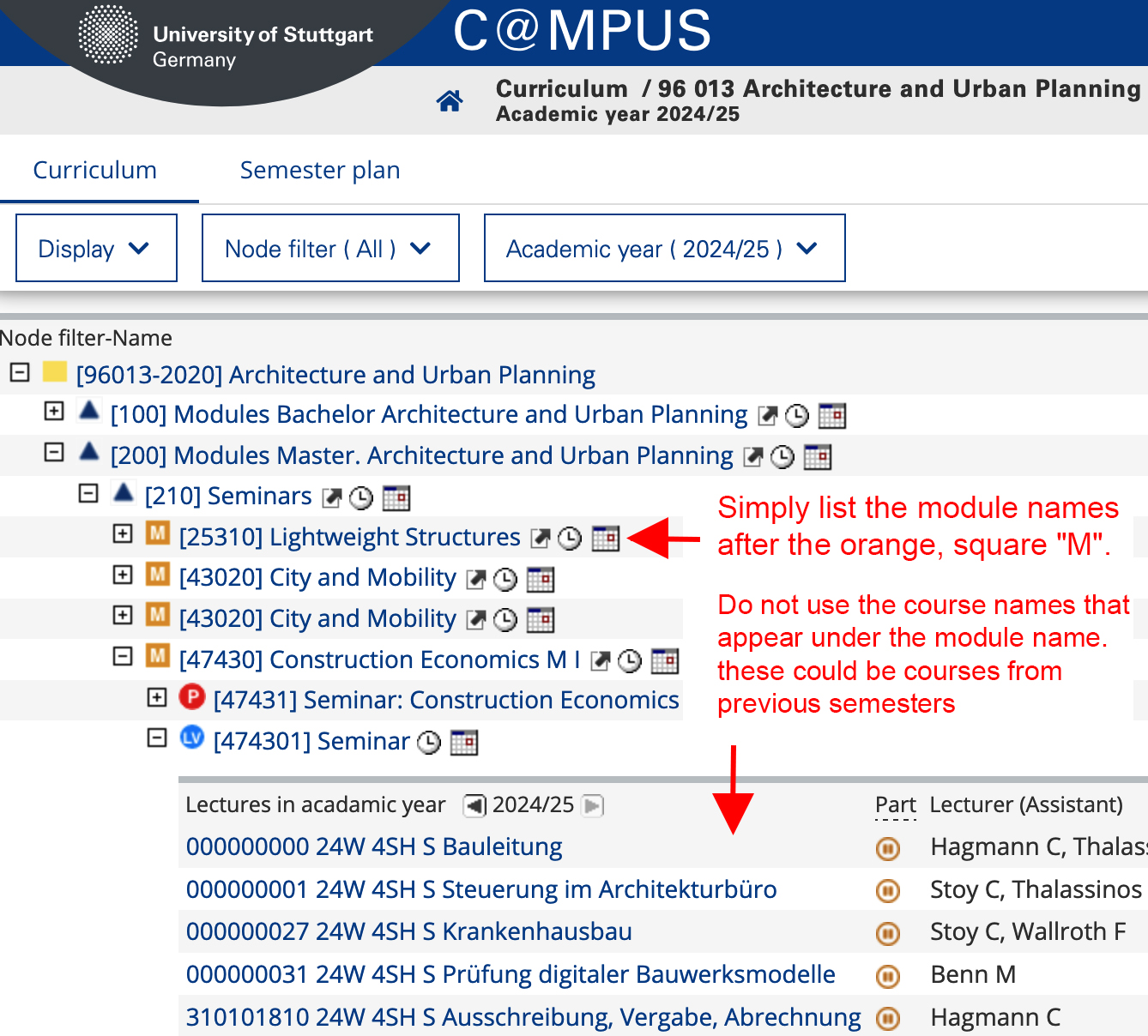
Task: Click the clock icon in [100] Modules Bachelor row
Action: (797, 416)
